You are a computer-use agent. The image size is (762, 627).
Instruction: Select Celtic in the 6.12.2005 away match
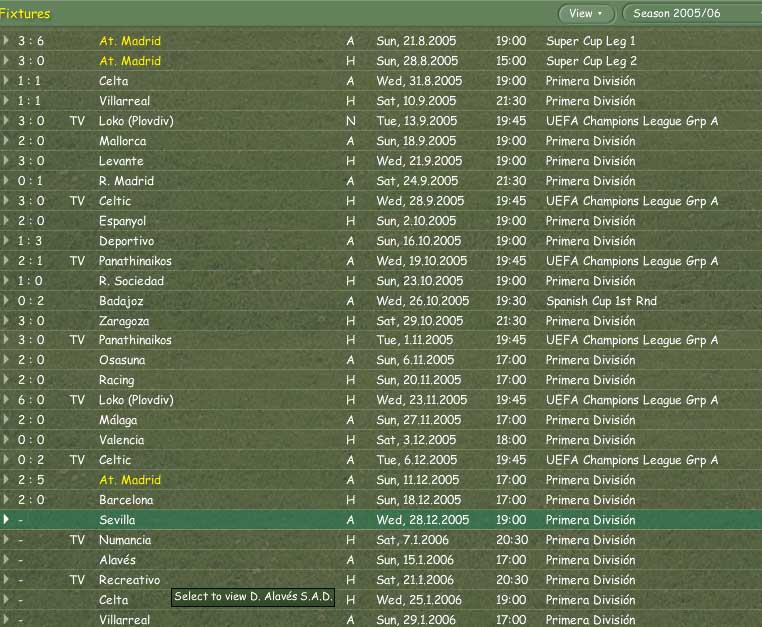(x=115, y=460)
